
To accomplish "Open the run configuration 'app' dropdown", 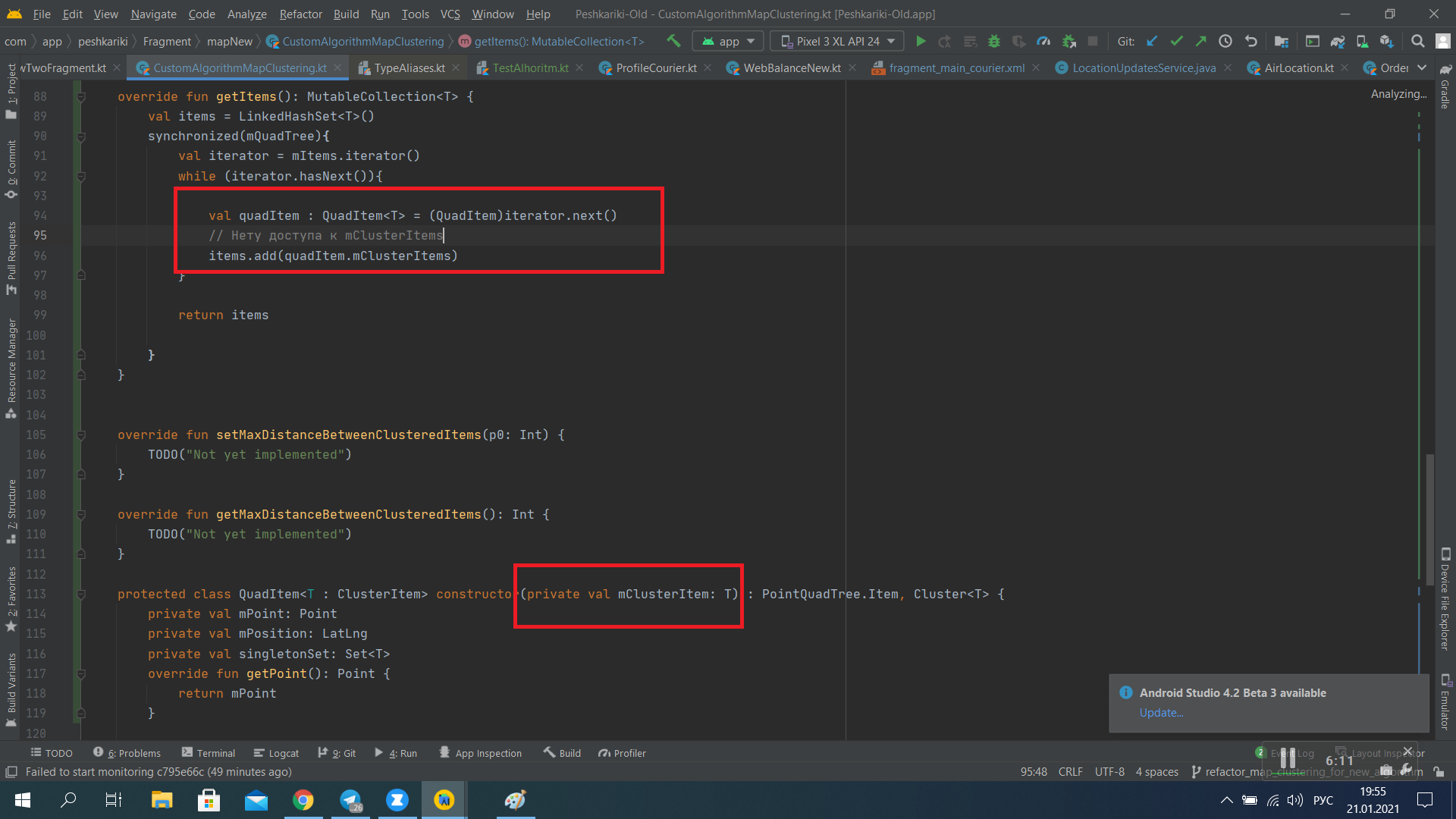I will pyautogui.click(x=727, y=41).
